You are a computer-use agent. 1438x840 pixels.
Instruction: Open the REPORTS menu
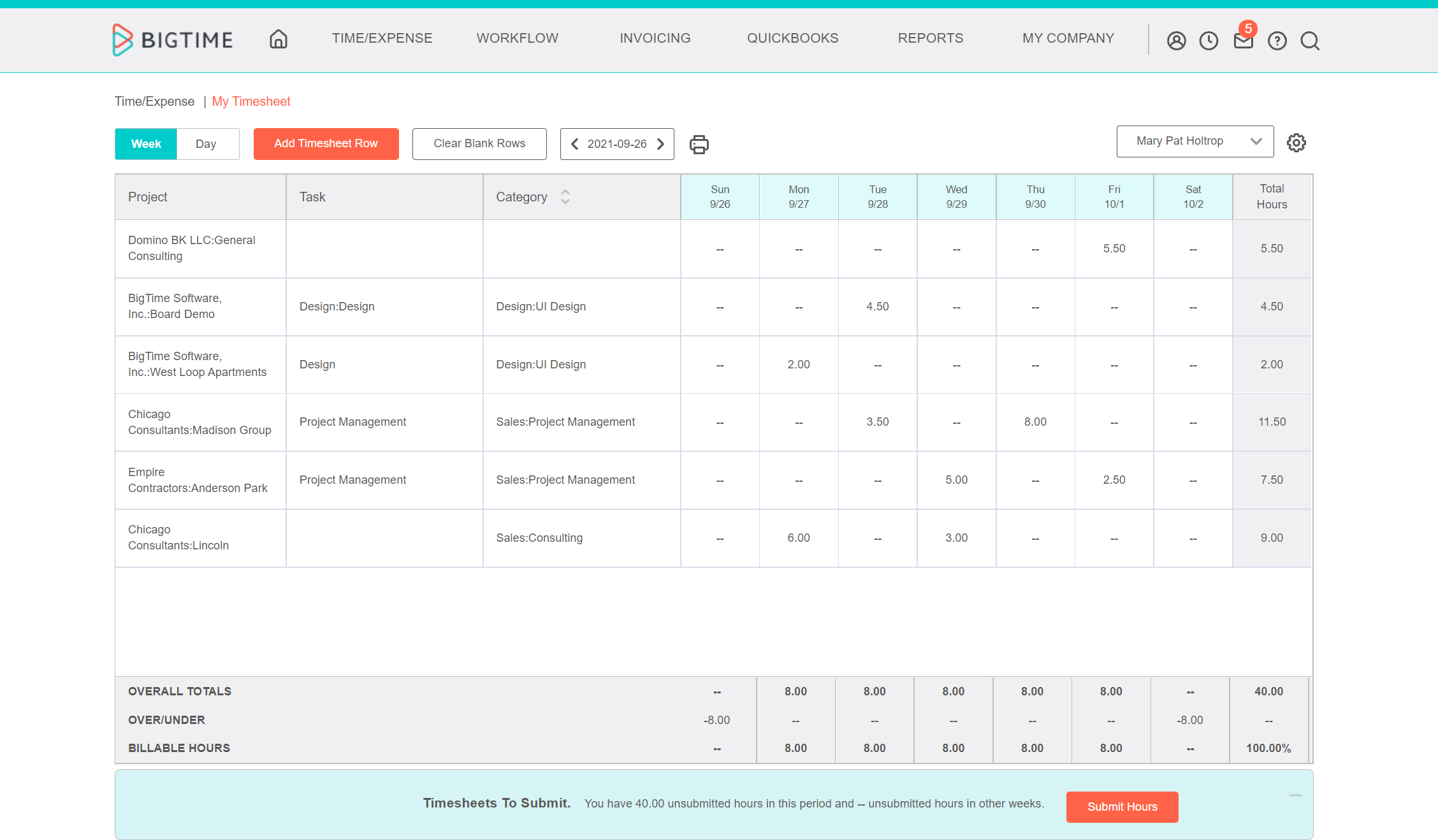(x=931, y=38)
